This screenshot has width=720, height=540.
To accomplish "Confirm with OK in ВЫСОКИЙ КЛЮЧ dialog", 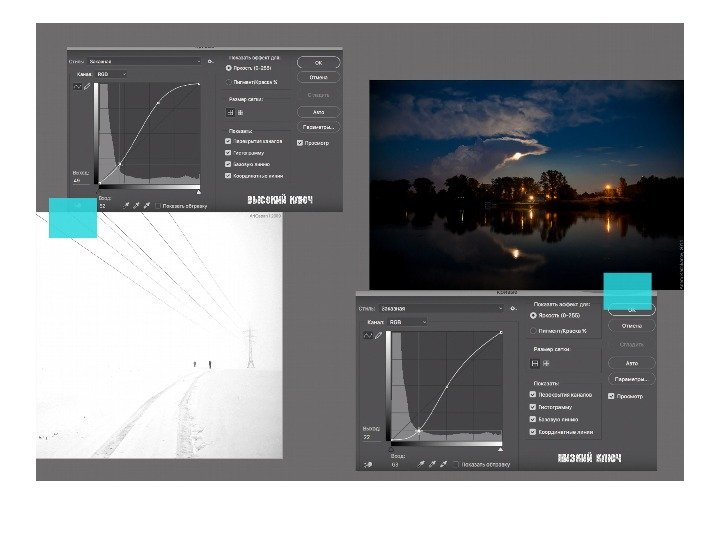I will 319,63.
